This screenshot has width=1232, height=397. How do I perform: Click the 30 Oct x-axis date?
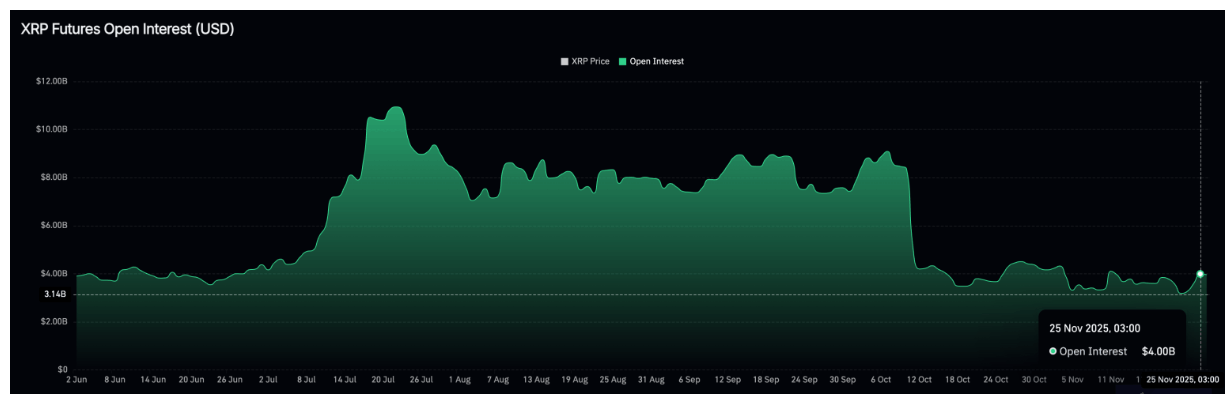(x=1033, y=380)
